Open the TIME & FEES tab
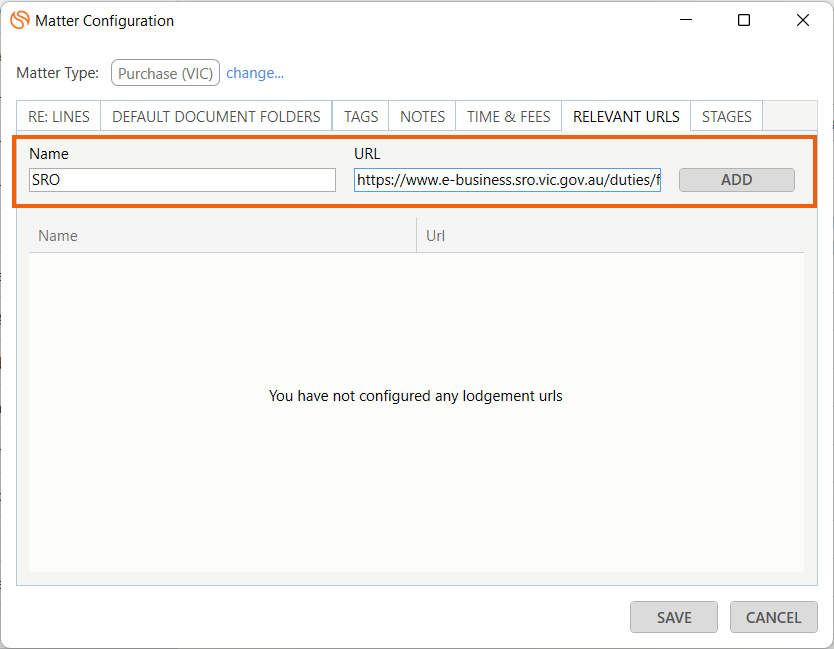Screen dimensions: 834x649 coord(508,116)
